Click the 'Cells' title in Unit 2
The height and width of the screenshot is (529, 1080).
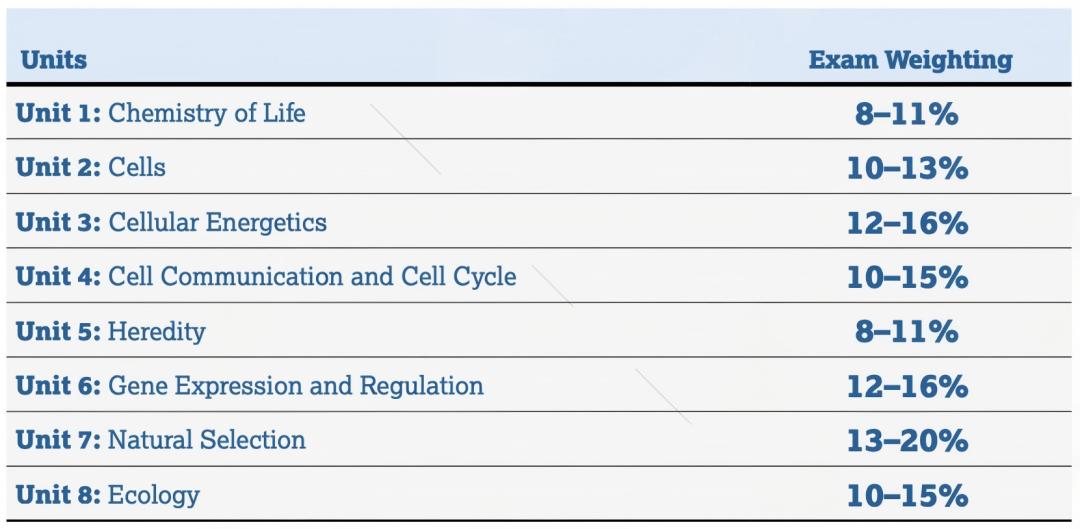click(137, 167)
